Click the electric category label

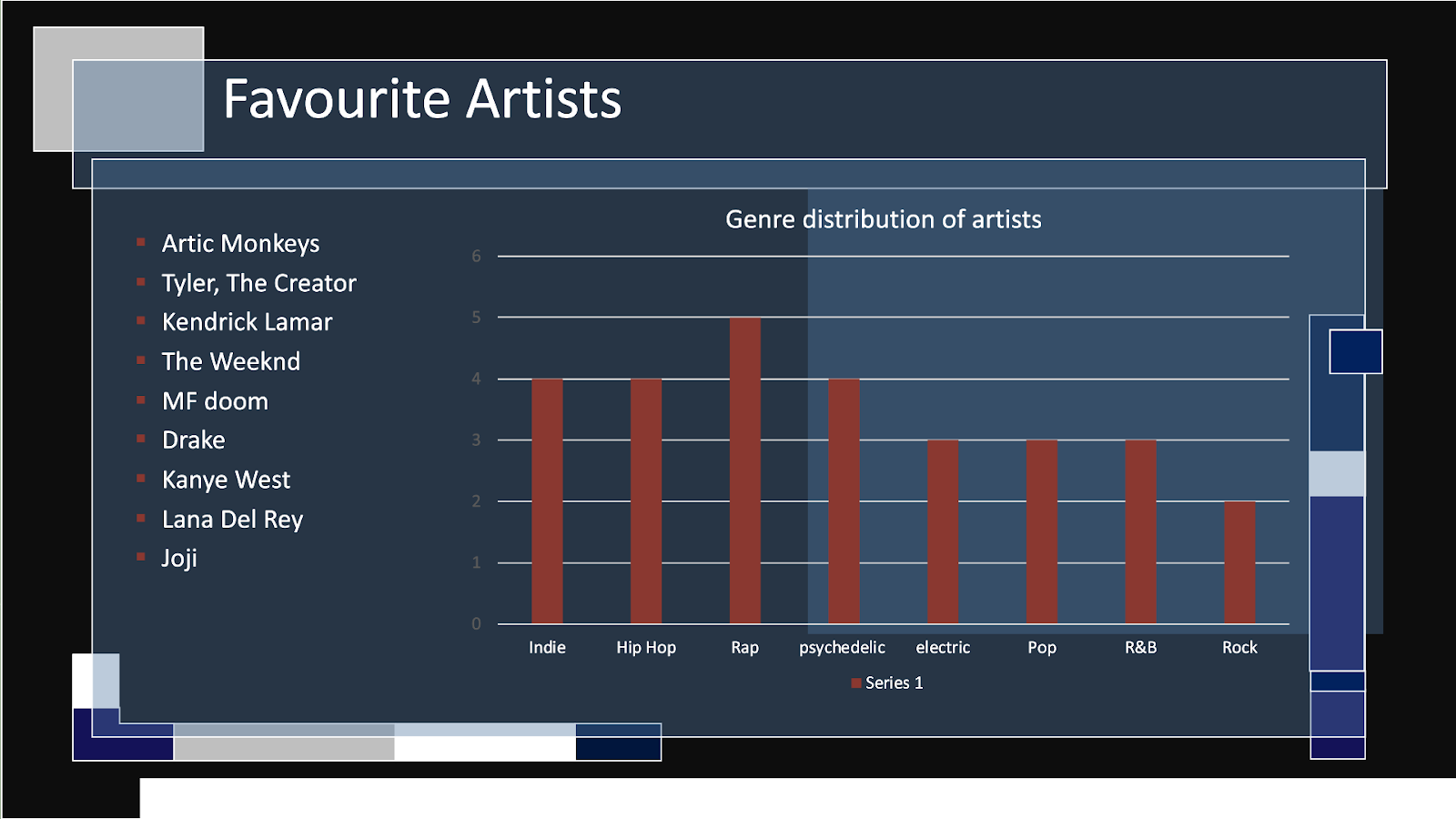point(943,647)
